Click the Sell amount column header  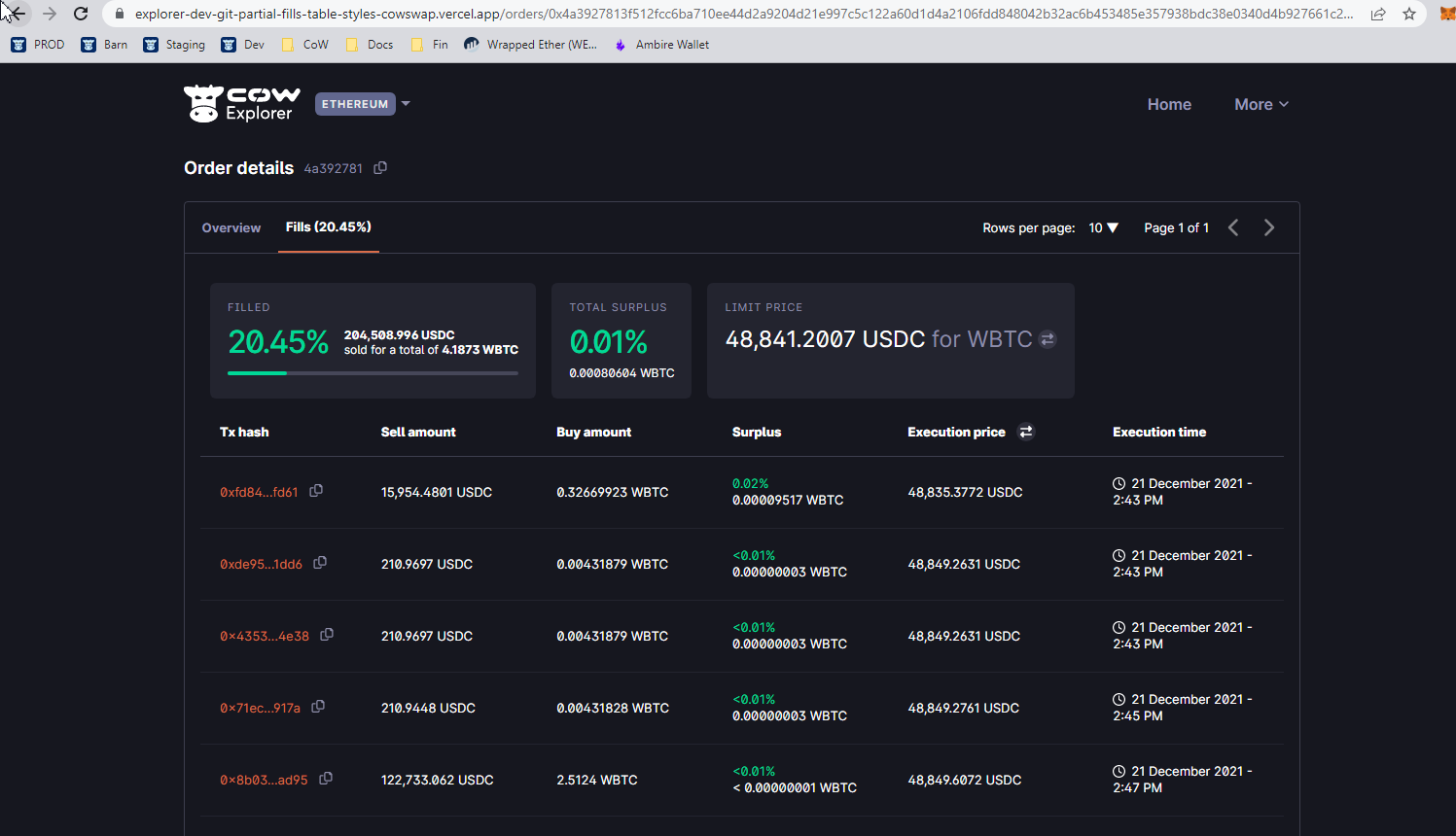coord(418,432)
